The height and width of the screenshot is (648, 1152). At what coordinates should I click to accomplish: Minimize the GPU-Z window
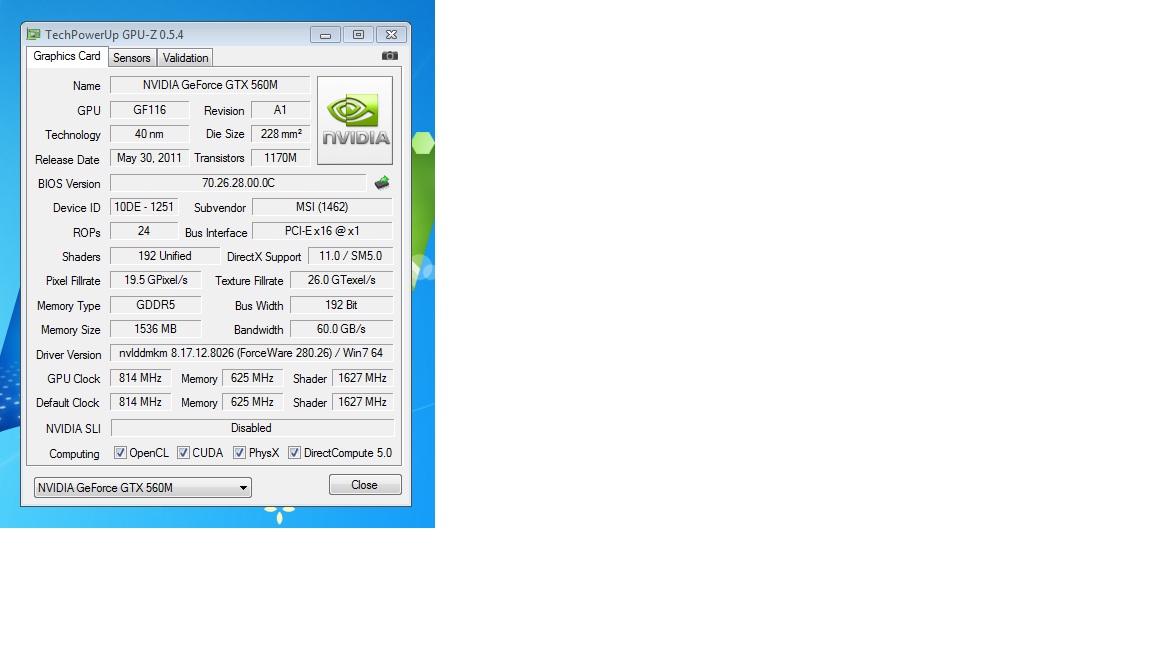[x=325, y=35]
